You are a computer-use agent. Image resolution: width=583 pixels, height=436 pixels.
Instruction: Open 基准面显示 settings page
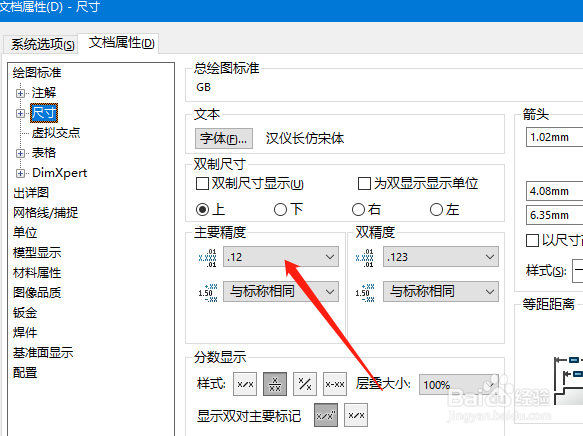[x=43, y=353]
